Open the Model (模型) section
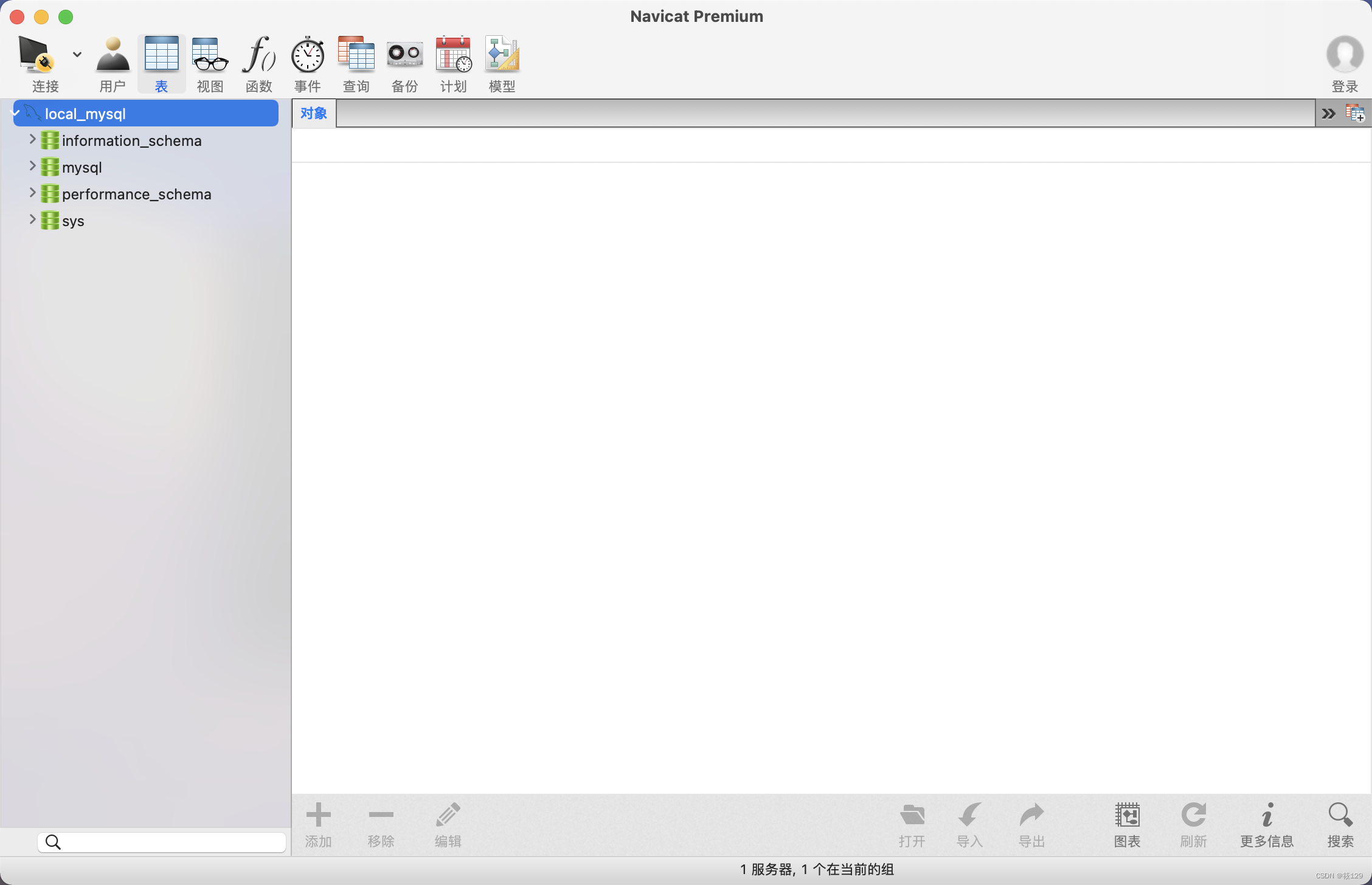This screenshot has width=1372, height=885. pyautogui.click(x=502, y=64)
